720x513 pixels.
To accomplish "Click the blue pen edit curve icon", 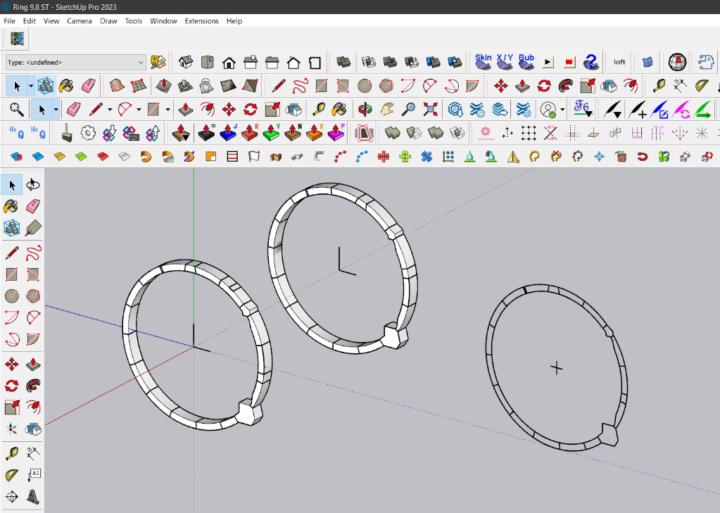I will 659,109.
